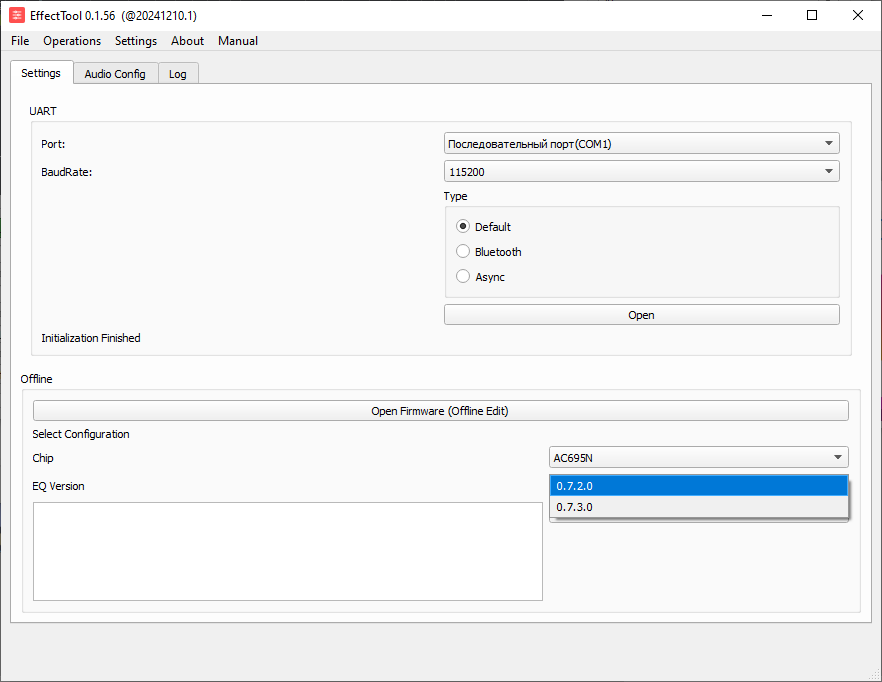Expand the Port dropdown list

(641, 144)
